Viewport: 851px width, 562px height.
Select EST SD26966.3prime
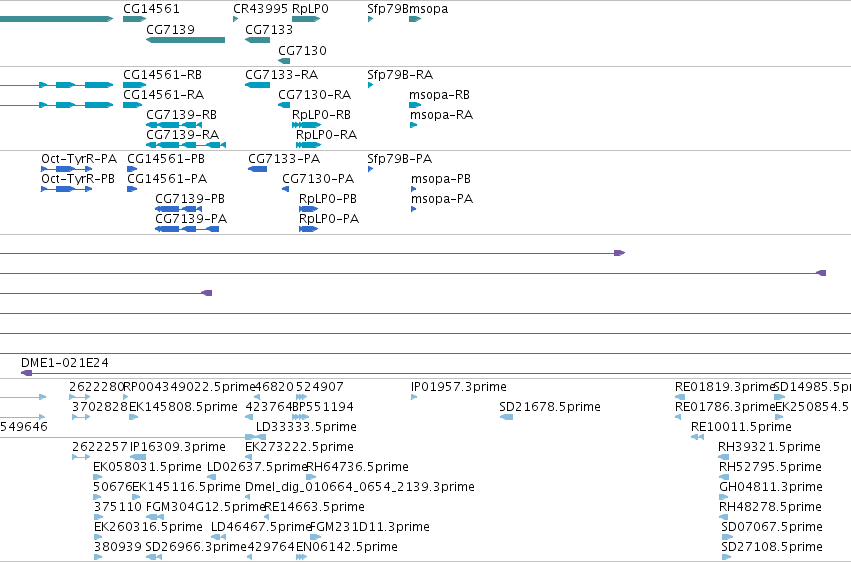click(154, 557)
